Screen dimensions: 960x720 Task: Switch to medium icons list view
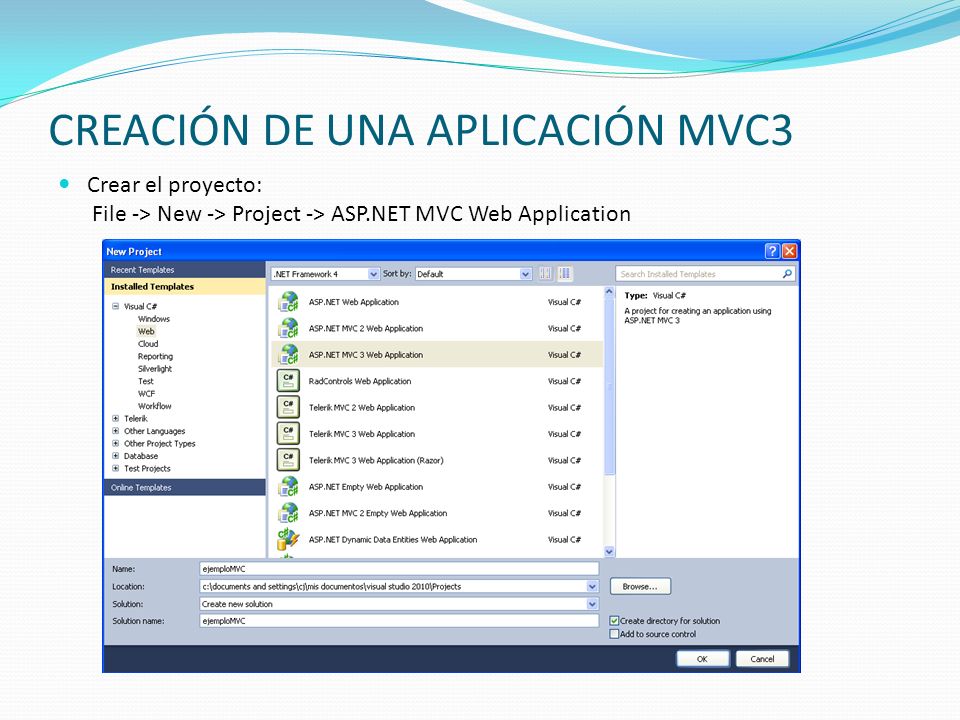pos(564,274)
